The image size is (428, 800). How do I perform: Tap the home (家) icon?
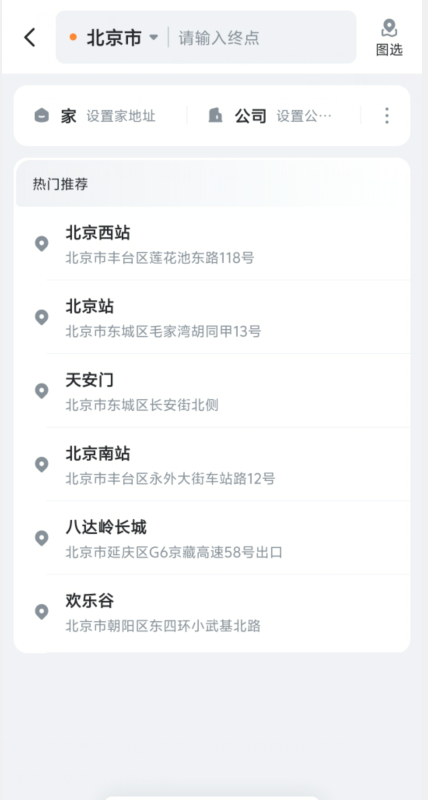click(41, 116)
